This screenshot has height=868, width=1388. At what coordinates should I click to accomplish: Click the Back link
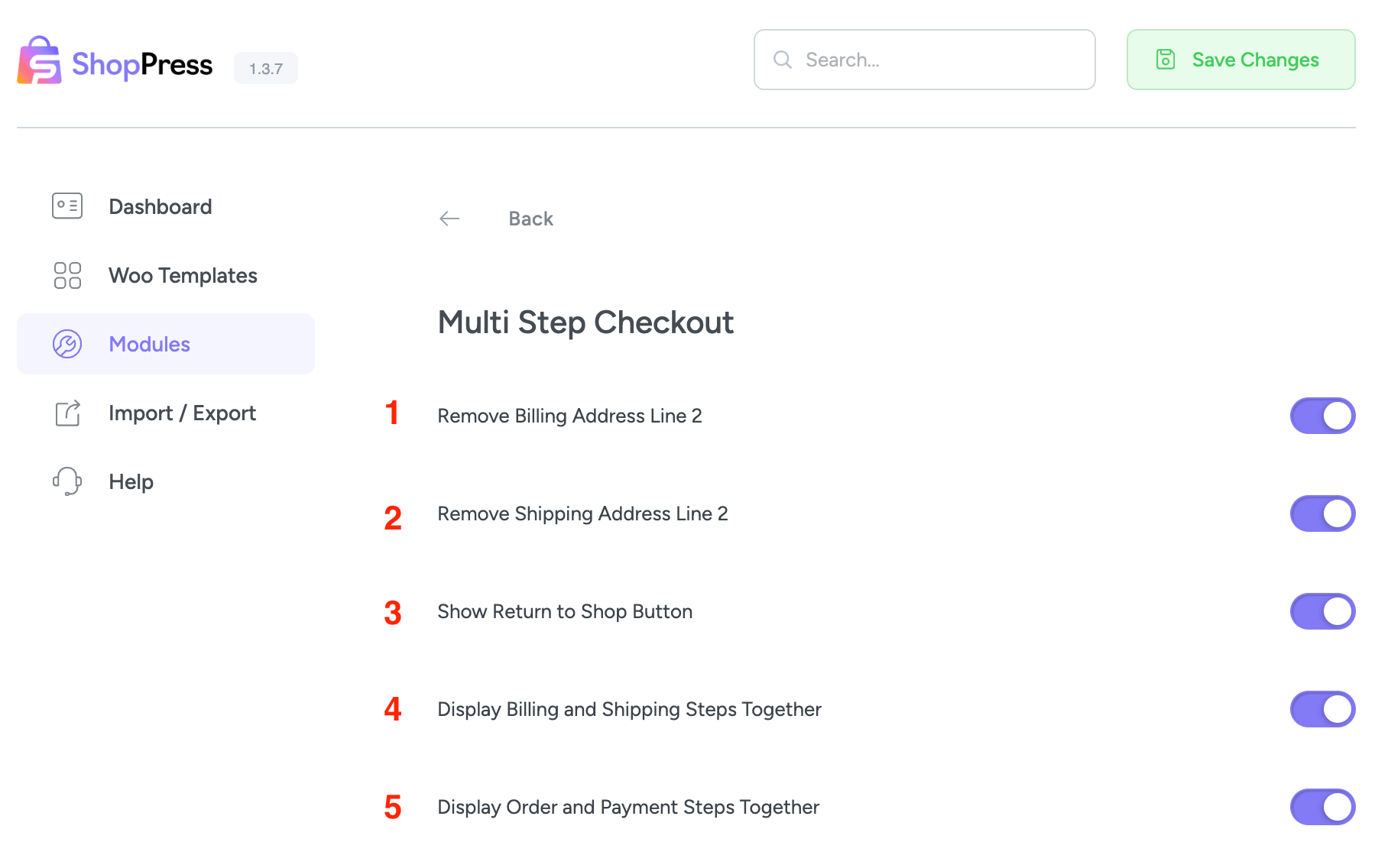tap(530, 219)
